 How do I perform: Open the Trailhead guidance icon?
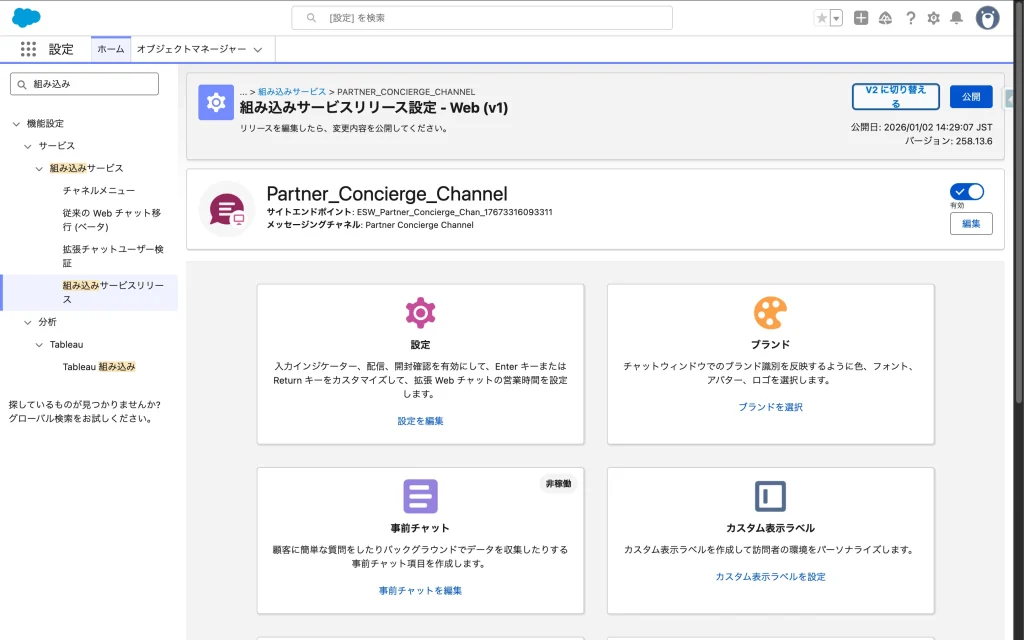tap(885, 18)
